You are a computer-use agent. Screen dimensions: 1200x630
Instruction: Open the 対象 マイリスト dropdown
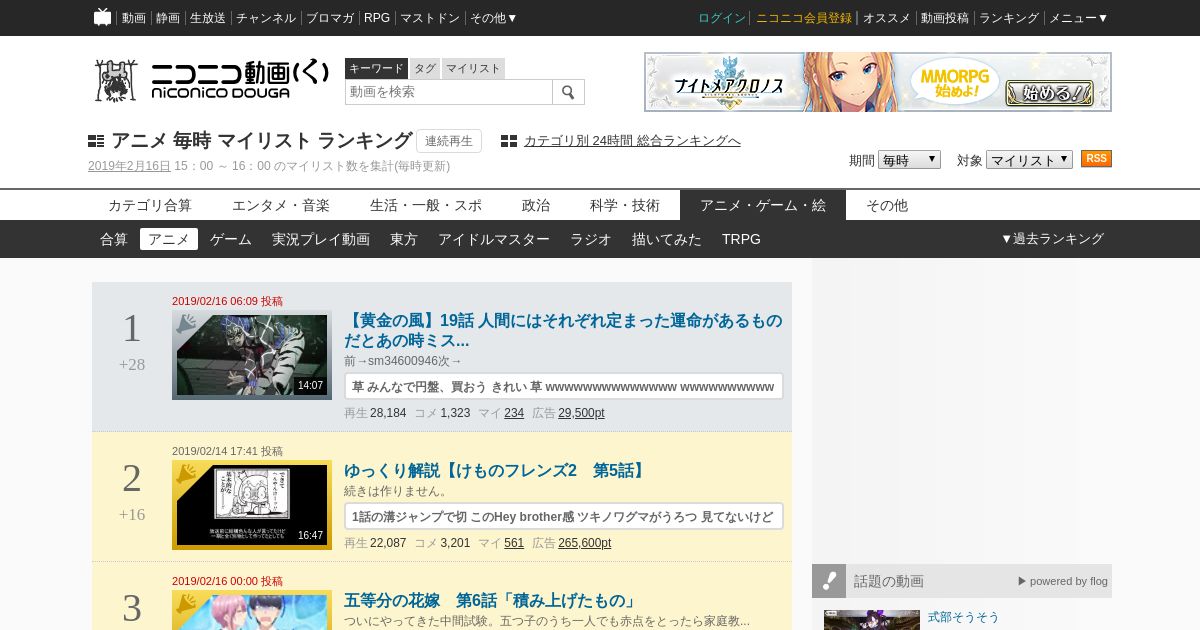1029,160
